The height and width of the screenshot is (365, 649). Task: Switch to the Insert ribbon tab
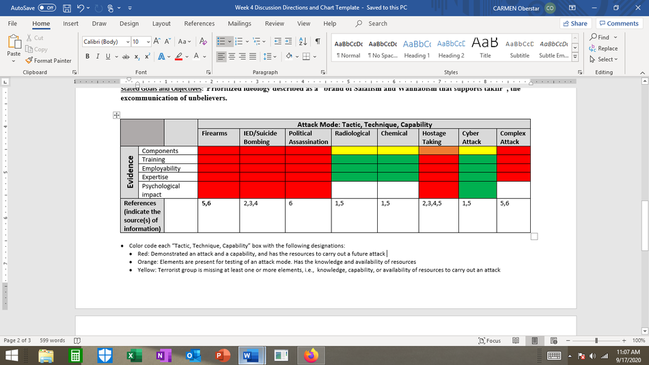click(x=71, y=24)
